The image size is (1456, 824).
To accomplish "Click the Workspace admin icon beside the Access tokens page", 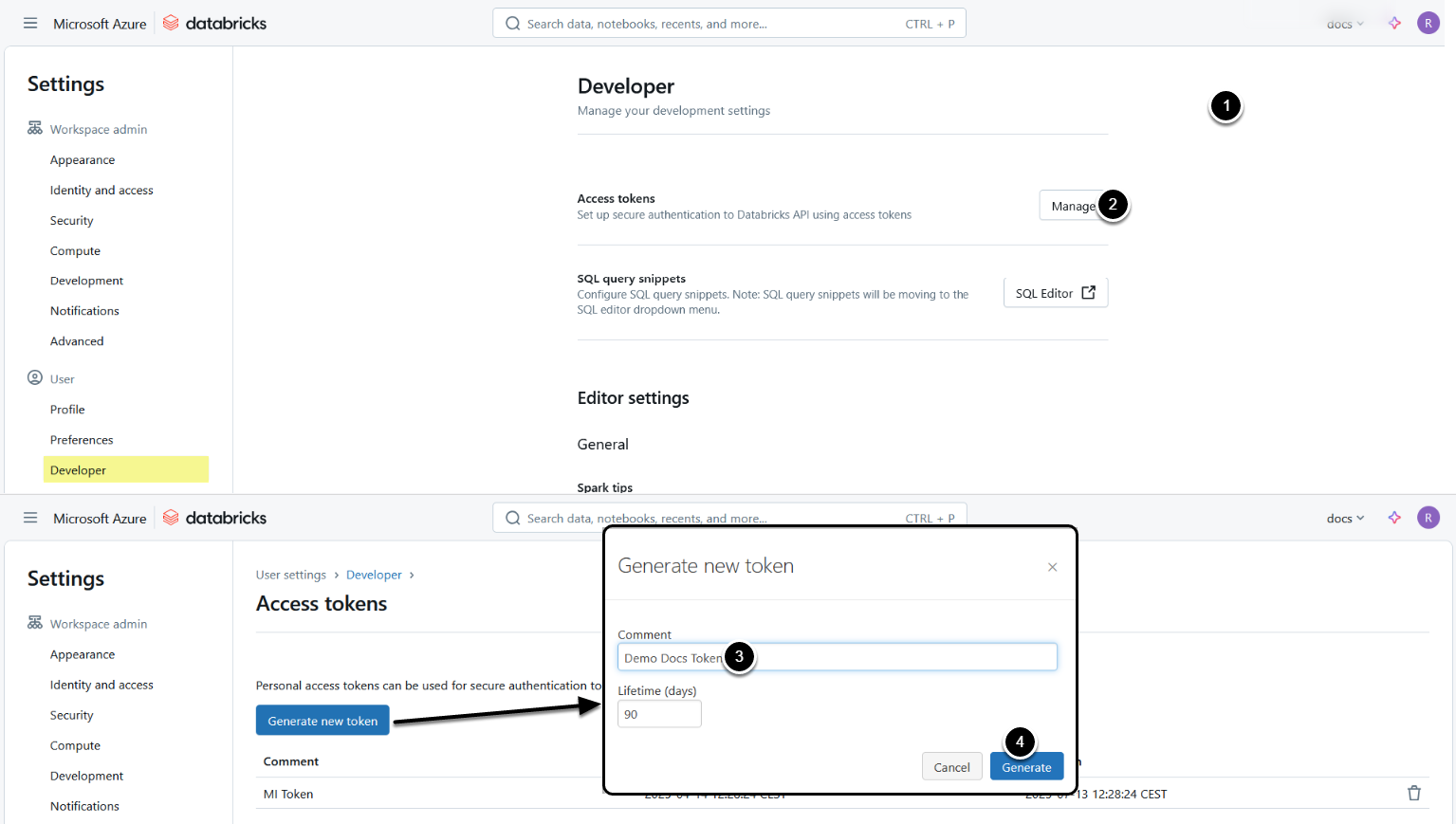I will pos(35,623).
